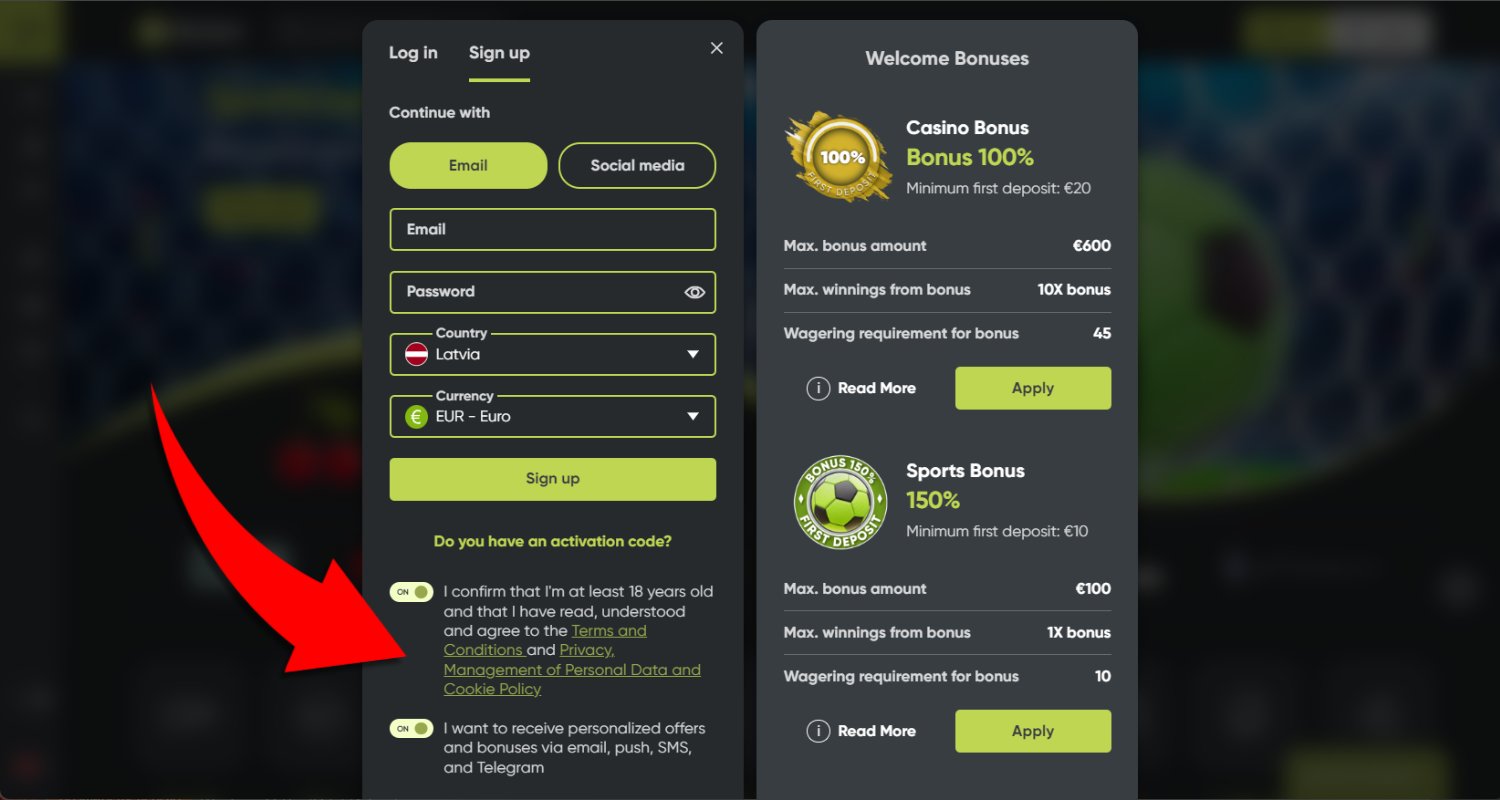Screen dimensions: 1500x800
Task: Toggle off the 18 years old confirmation
Action: (411, 592)
